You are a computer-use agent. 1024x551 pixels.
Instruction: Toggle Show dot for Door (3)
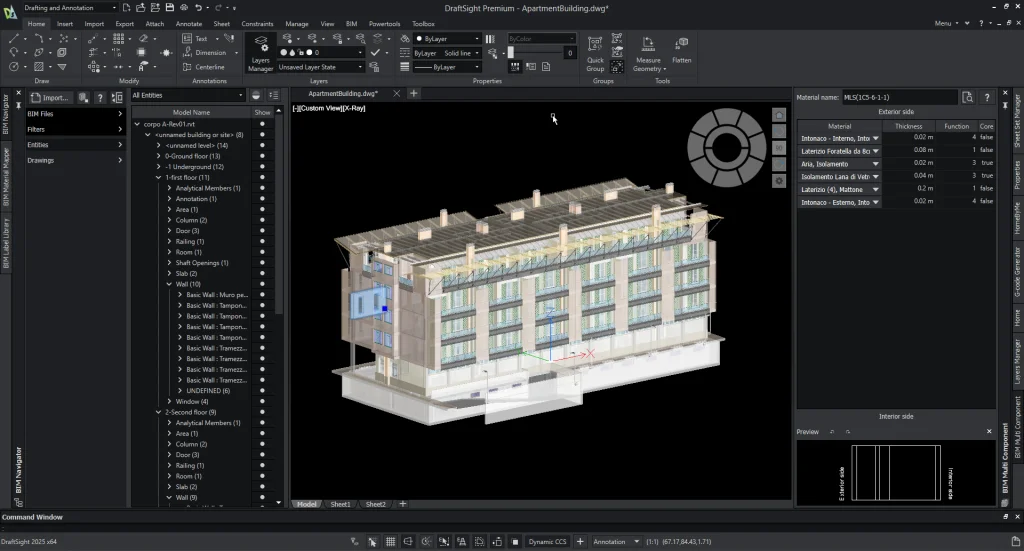pyautogui.click(x=263, y=231)
